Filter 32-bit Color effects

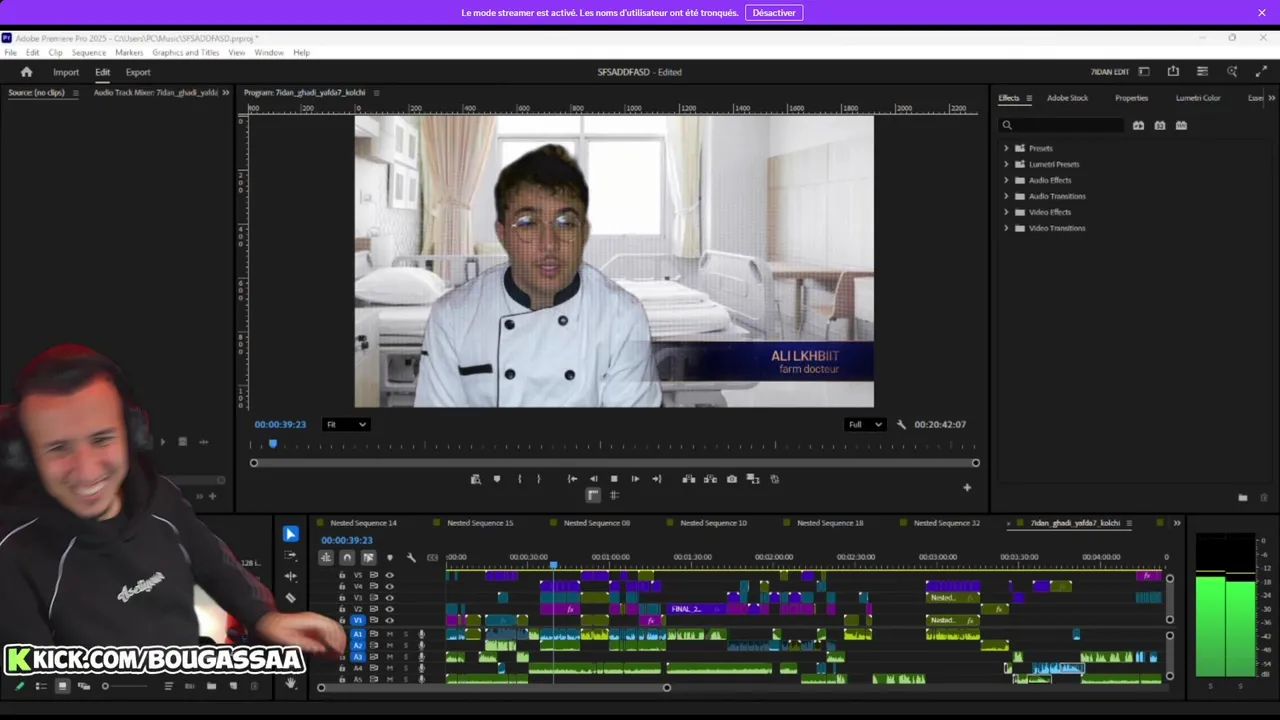click(x=1160, y=125)
